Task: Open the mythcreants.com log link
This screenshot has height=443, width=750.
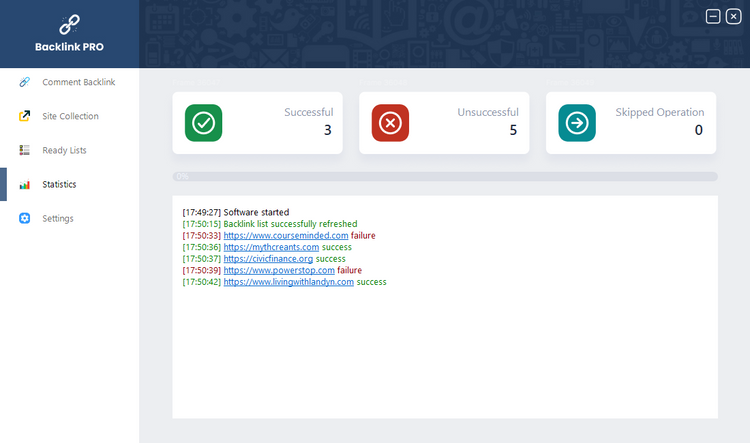Action: [271, 247]
